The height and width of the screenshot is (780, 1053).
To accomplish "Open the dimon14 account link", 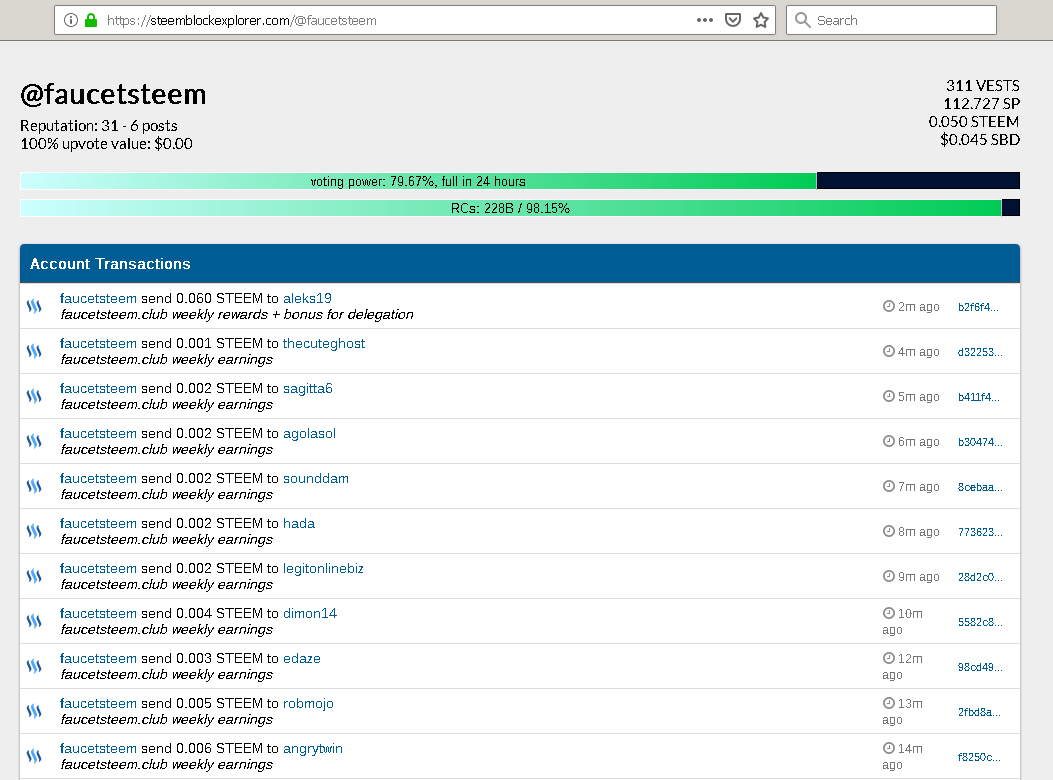I will tap(310, 613).
